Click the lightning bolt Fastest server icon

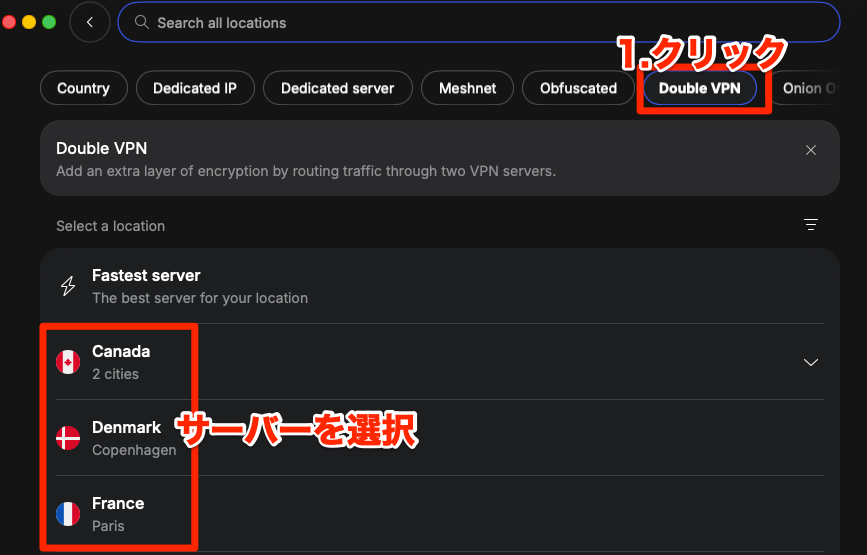tap(68, 286)
